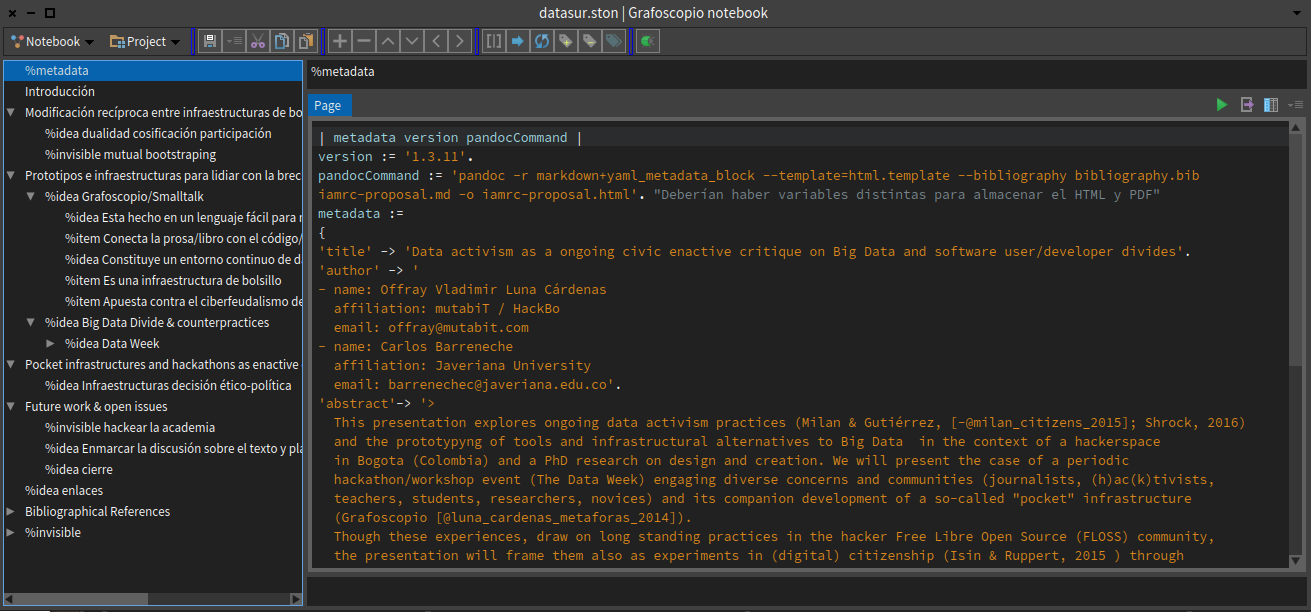The width and height of the screenshot is (1311, 612).
Task: Open the markup preview with the book icon
Action: coord(1270,104)
